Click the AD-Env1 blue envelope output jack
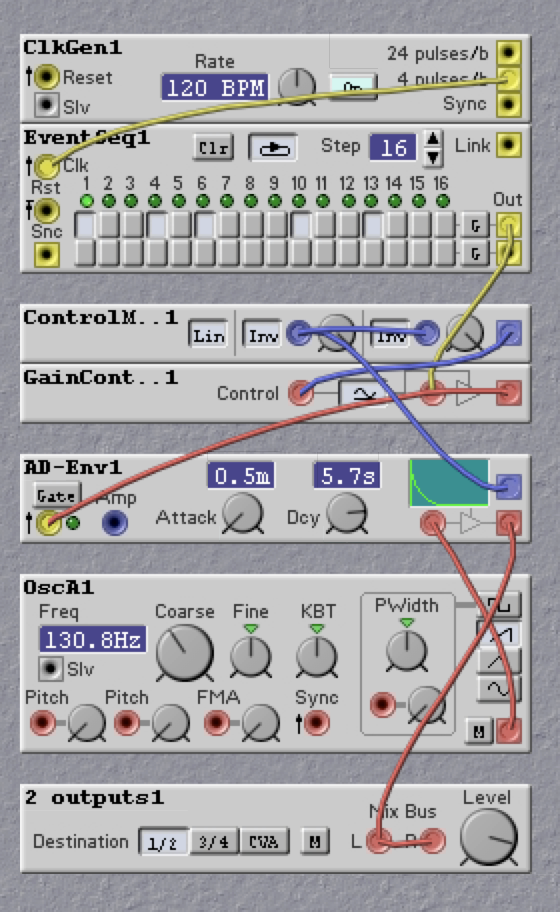Screen dimensions: 560x912 point(509,487)
